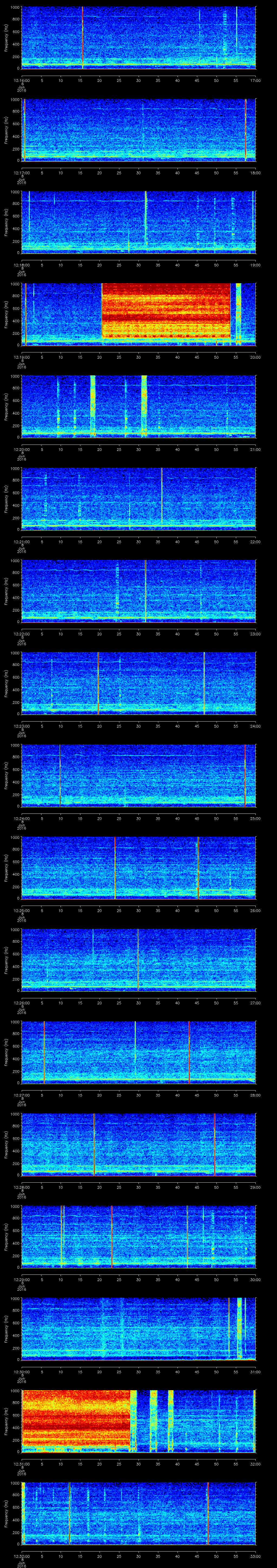Pick the "12:23:00" time label
This screenshot has width=277, height=1568.
point(21,726)
